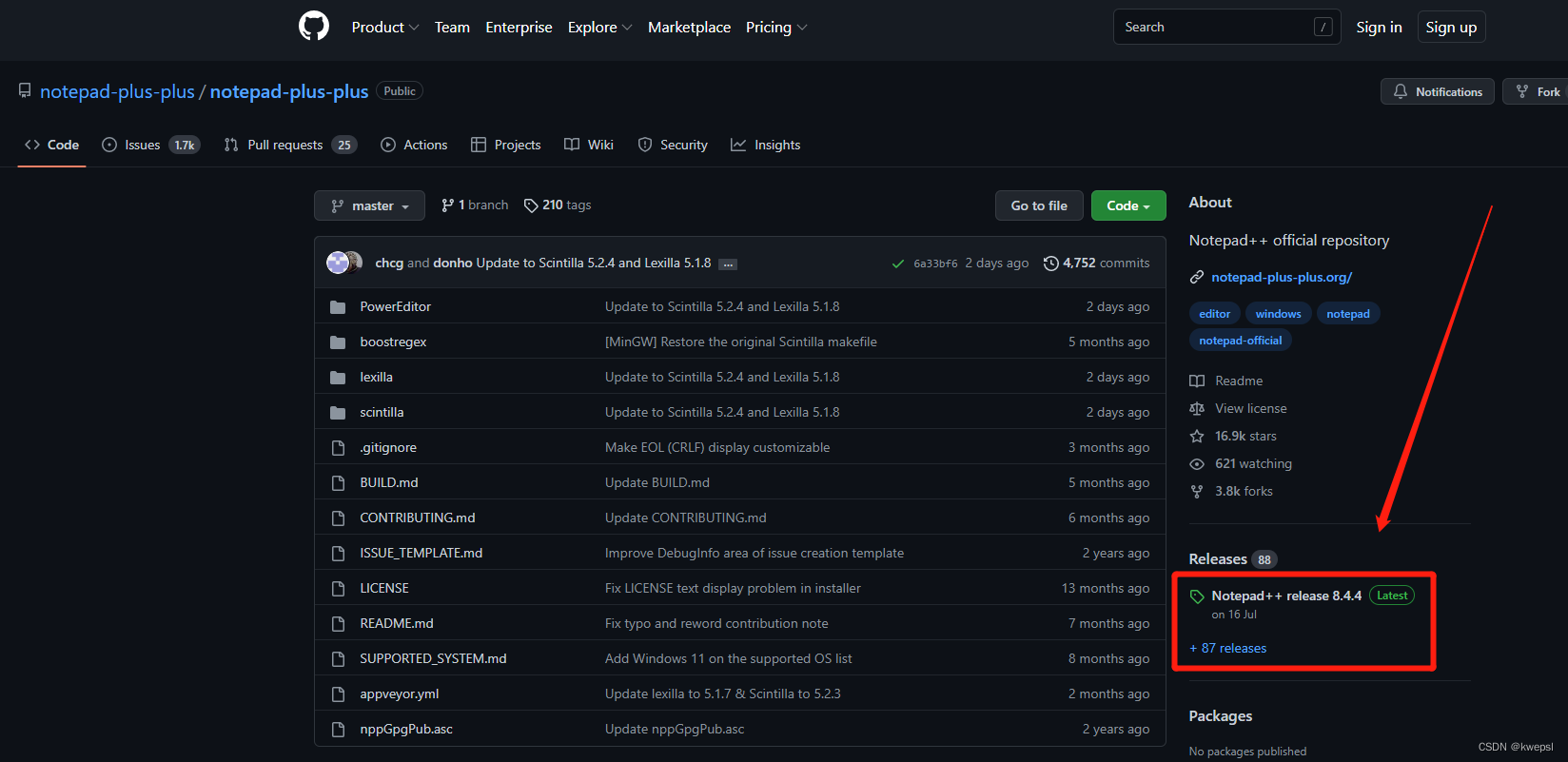1568x762 pixels.
Task: Open the ISSUE_TEMPLATE.md file
Action: (421, 553)
